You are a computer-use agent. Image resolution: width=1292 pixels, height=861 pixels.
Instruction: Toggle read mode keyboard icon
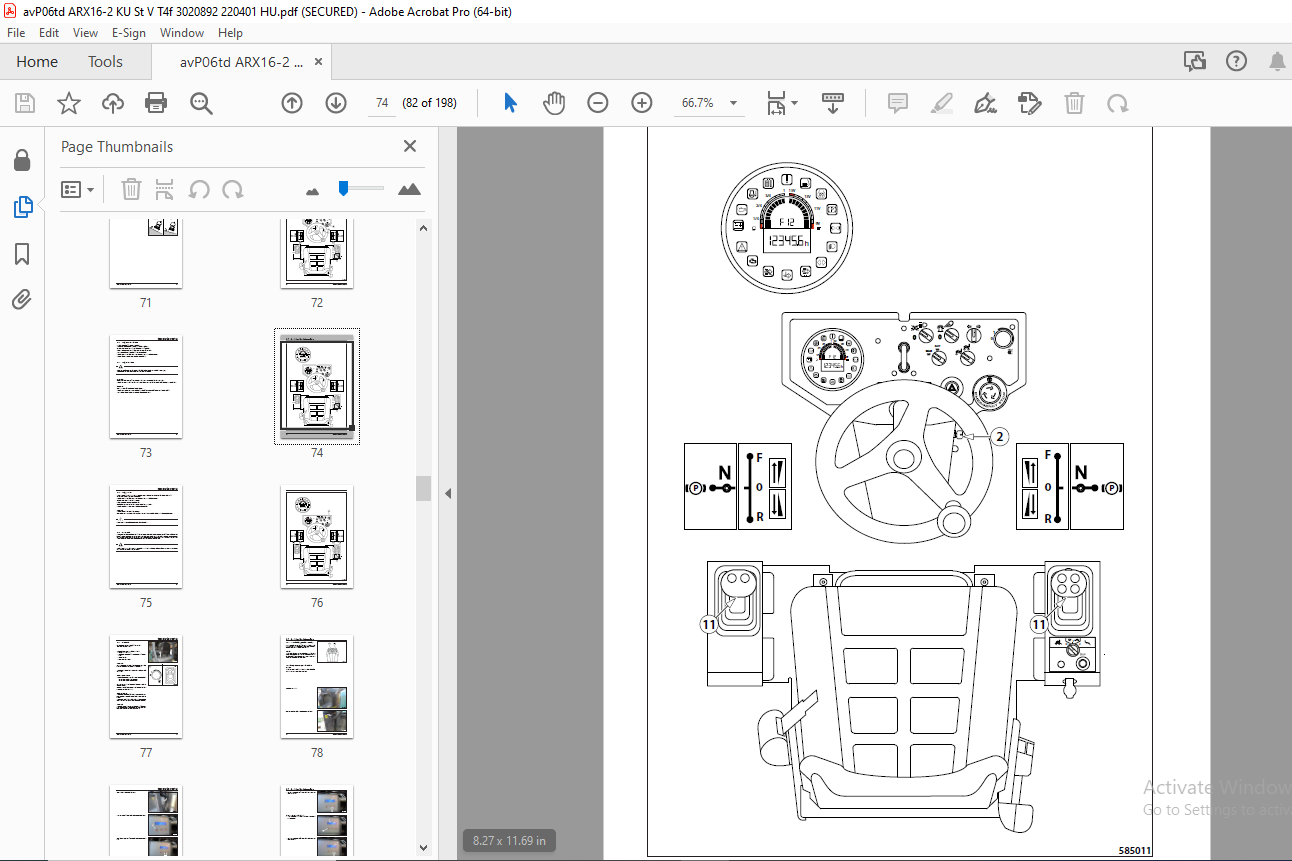point(833,103)
